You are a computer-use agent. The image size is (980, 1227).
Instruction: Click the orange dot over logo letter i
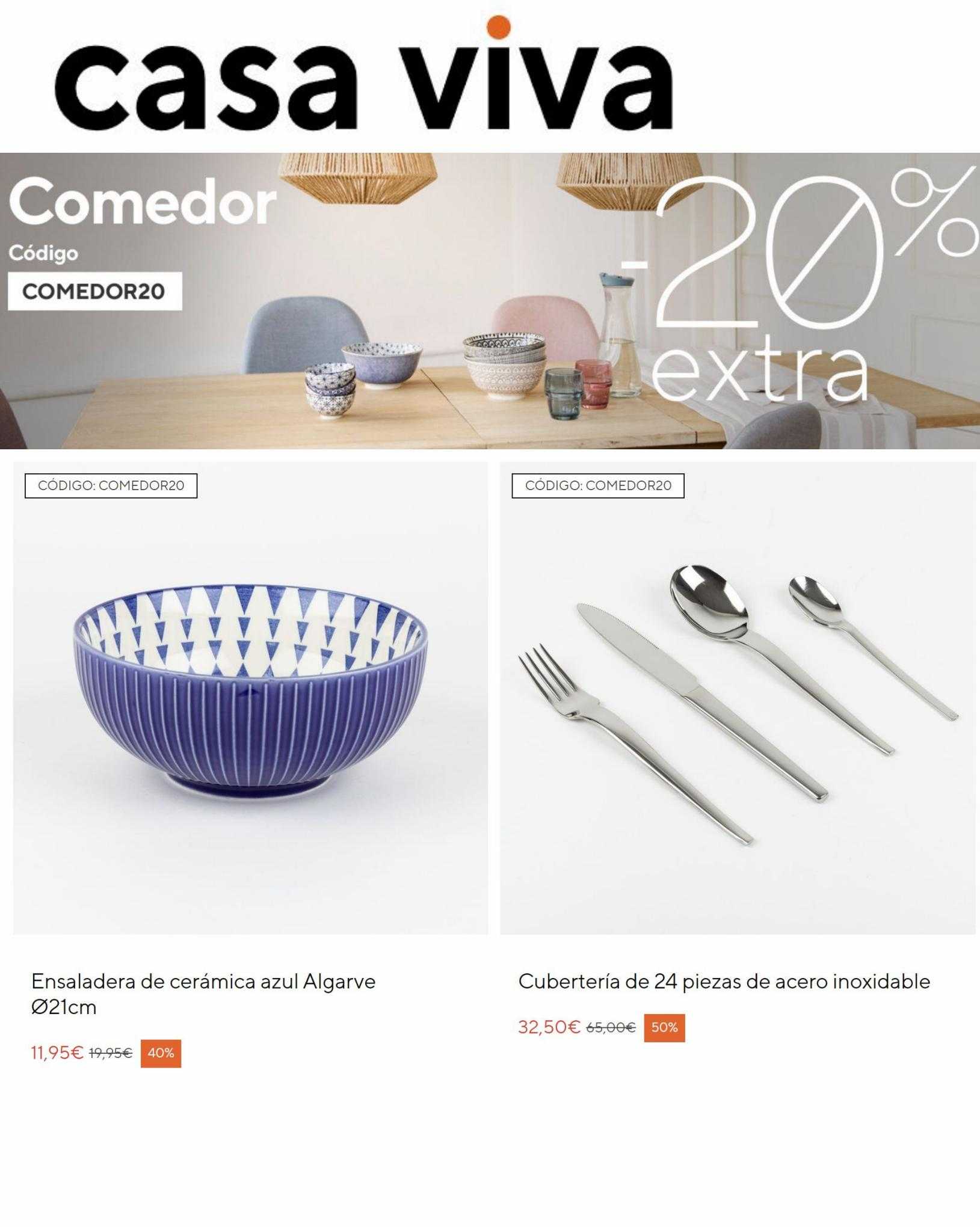[x=499, y=28]
